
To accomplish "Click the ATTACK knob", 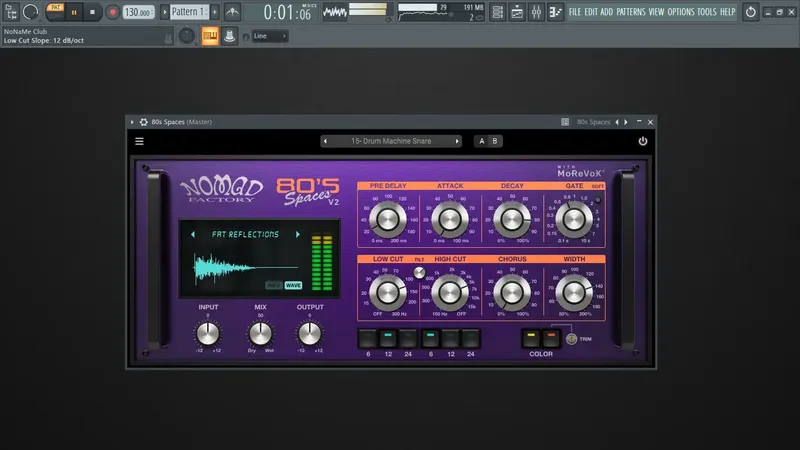I will pyautogui.click(x=449, y=219).
